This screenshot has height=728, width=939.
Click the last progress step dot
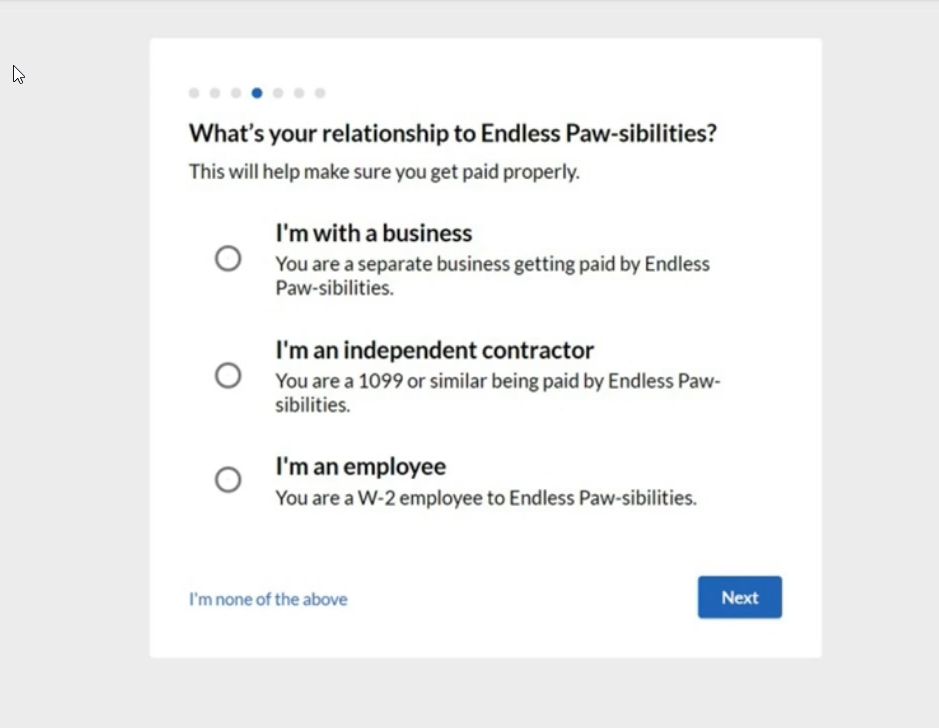click(x=320, y=93)
